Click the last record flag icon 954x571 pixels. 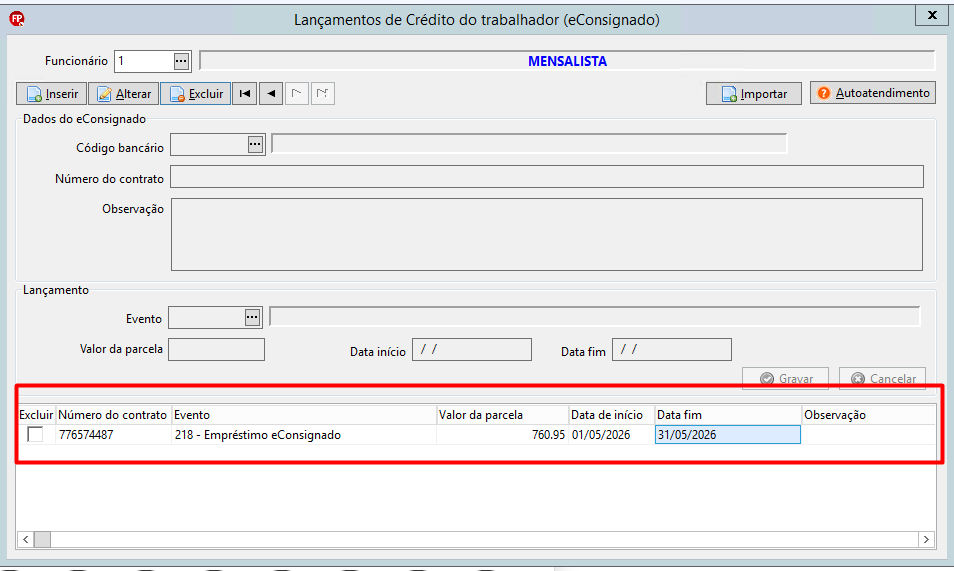pos(323,94)
